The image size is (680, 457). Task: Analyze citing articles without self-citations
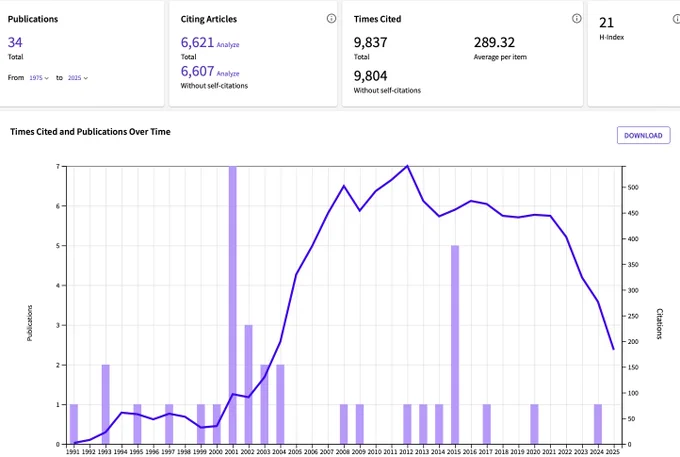point(228,74)
